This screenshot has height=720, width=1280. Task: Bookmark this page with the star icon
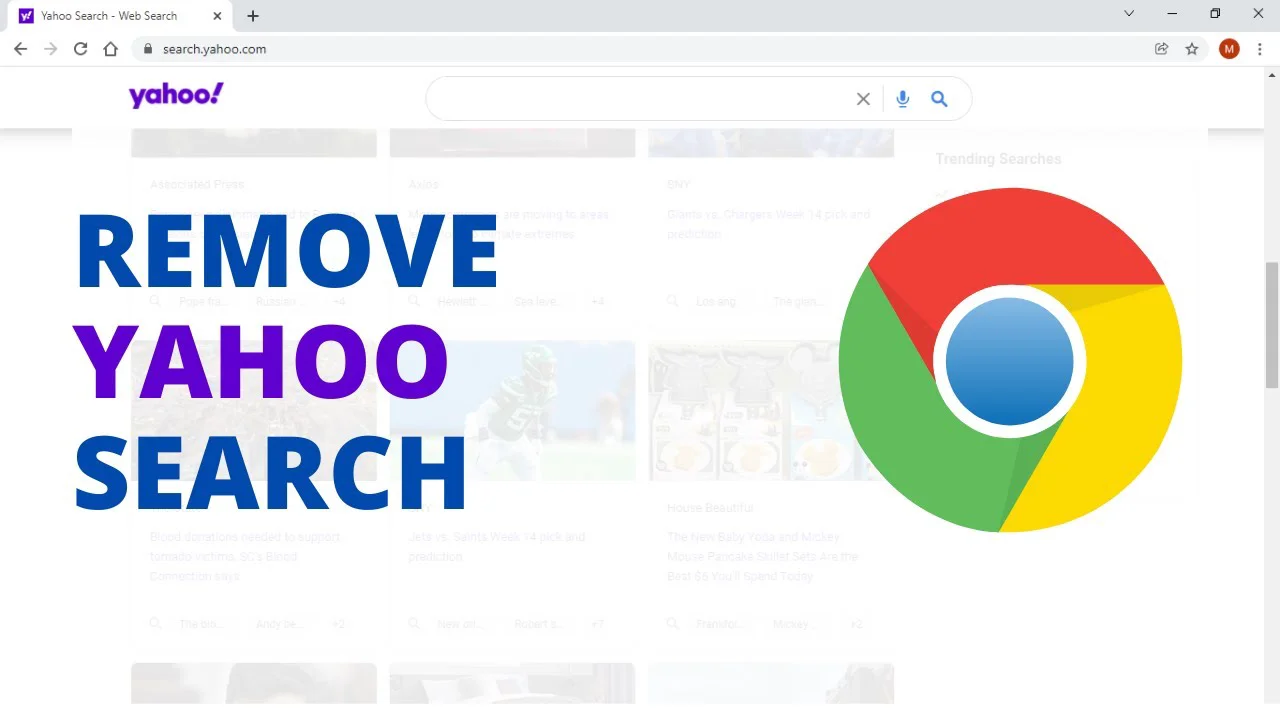(x=1191, y=49)
